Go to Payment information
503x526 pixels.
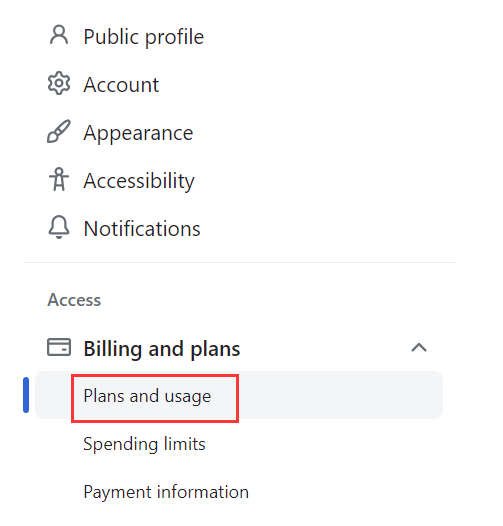[x=166, y=492]
